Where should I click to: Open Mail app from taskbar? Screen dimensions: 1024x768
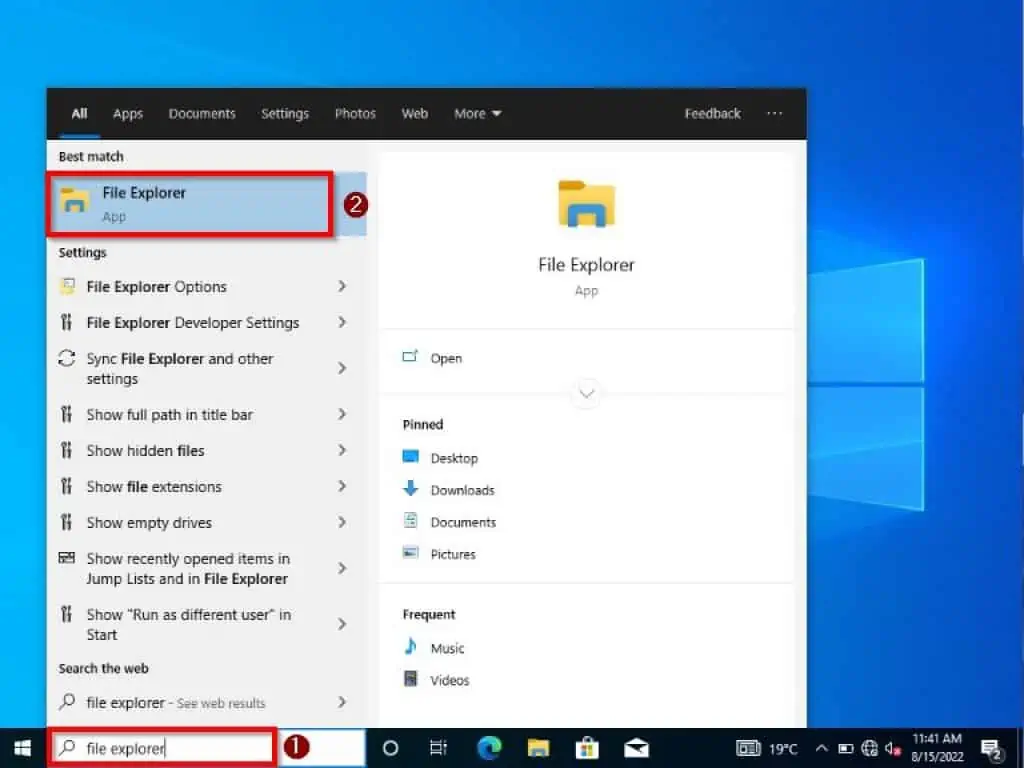click(636, 748)
